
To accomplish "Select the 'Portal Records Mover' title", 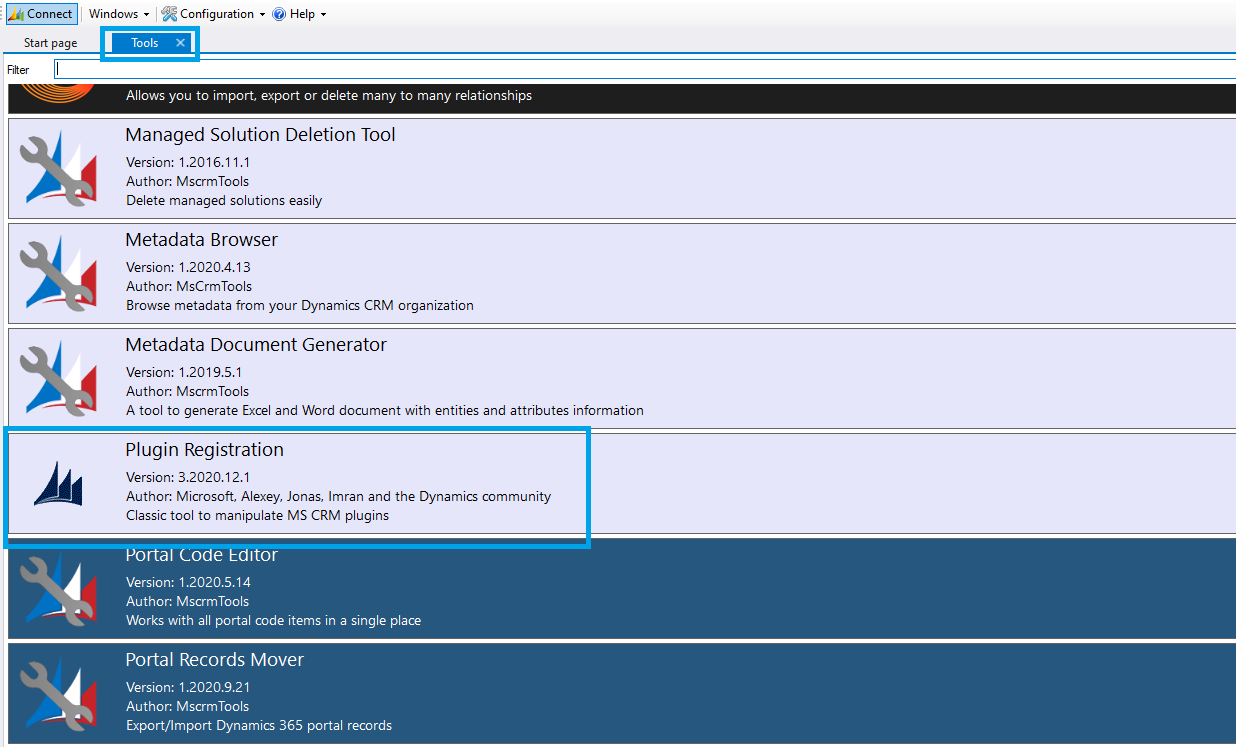I will 214,660.
